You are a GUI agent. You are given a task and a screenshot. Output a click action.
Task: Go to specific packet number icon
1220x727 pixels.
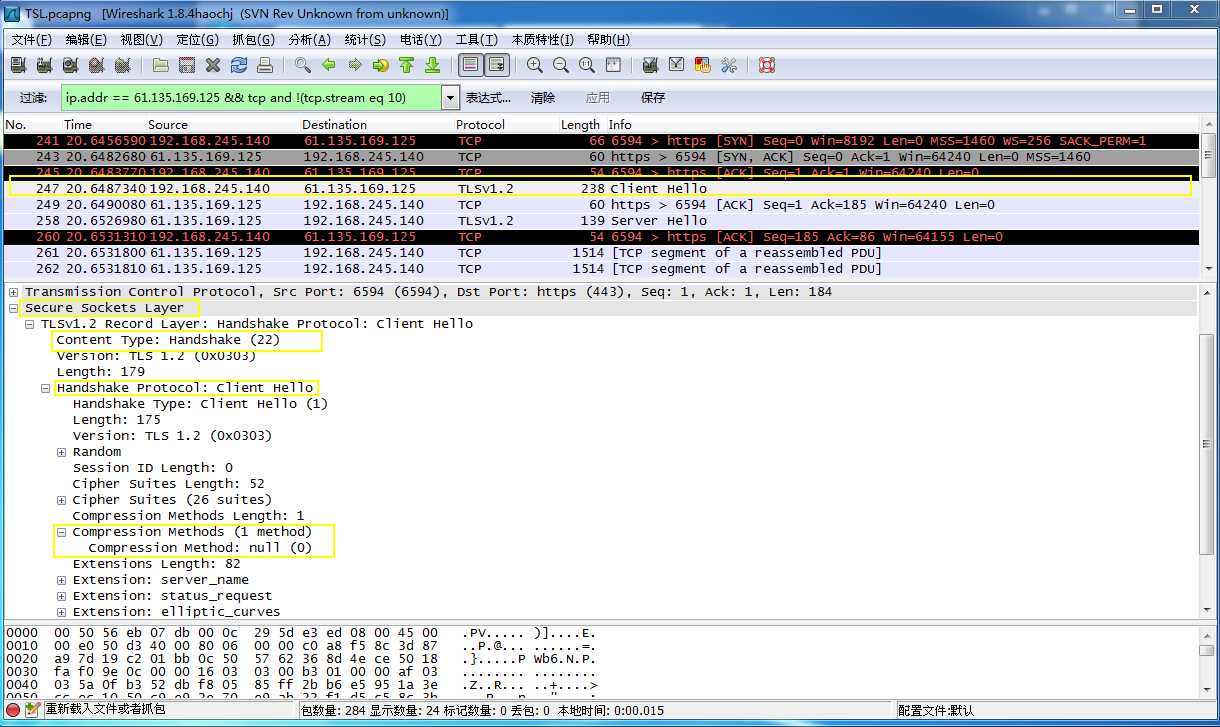(x=381, y=65)
